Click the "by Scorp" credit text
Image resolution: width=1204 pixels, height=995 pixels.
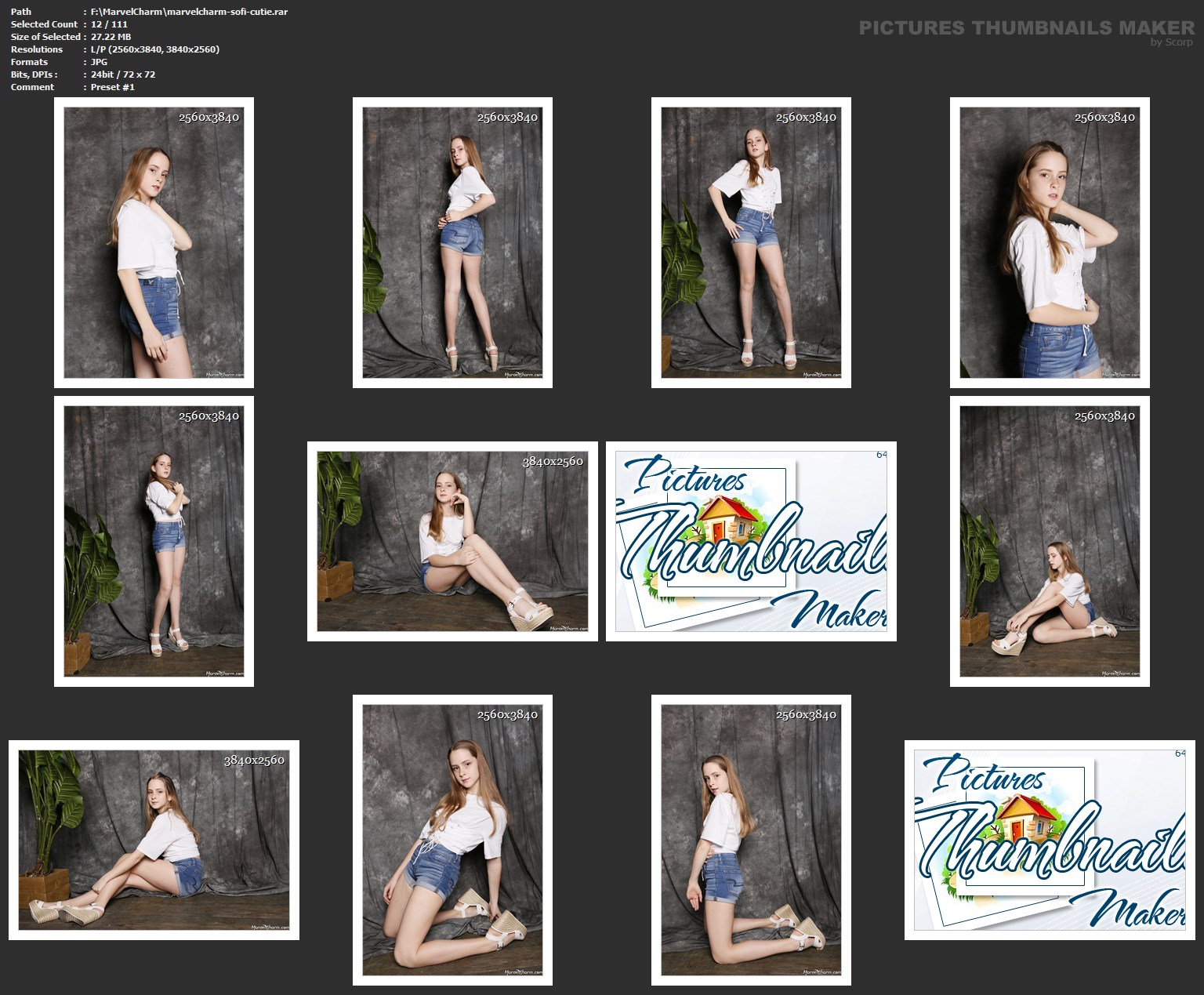pos(1171,42)
